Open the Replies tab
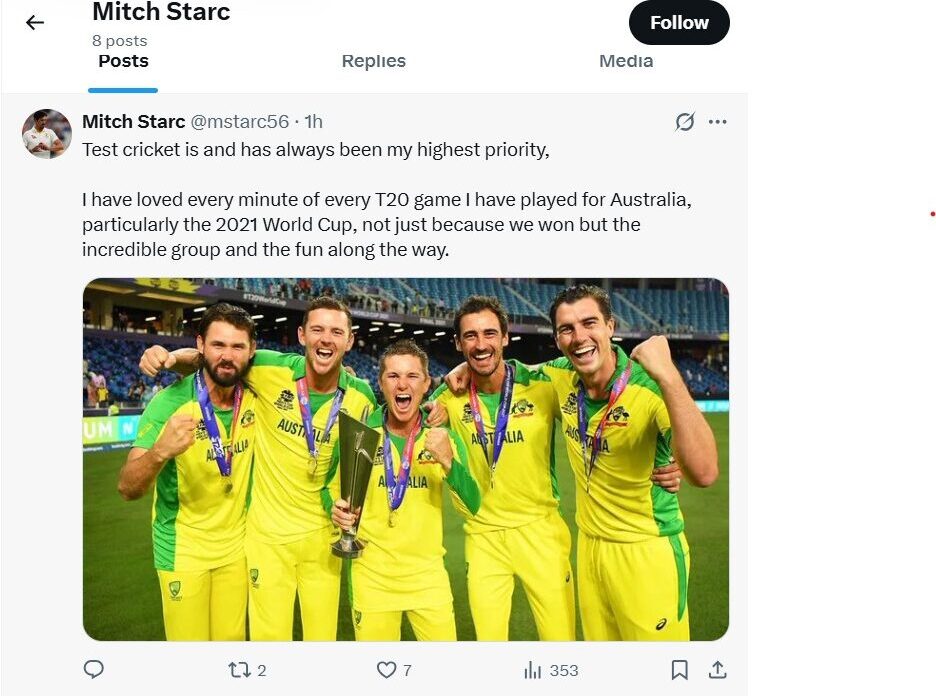Screen dimensions: 936x696 373,61
